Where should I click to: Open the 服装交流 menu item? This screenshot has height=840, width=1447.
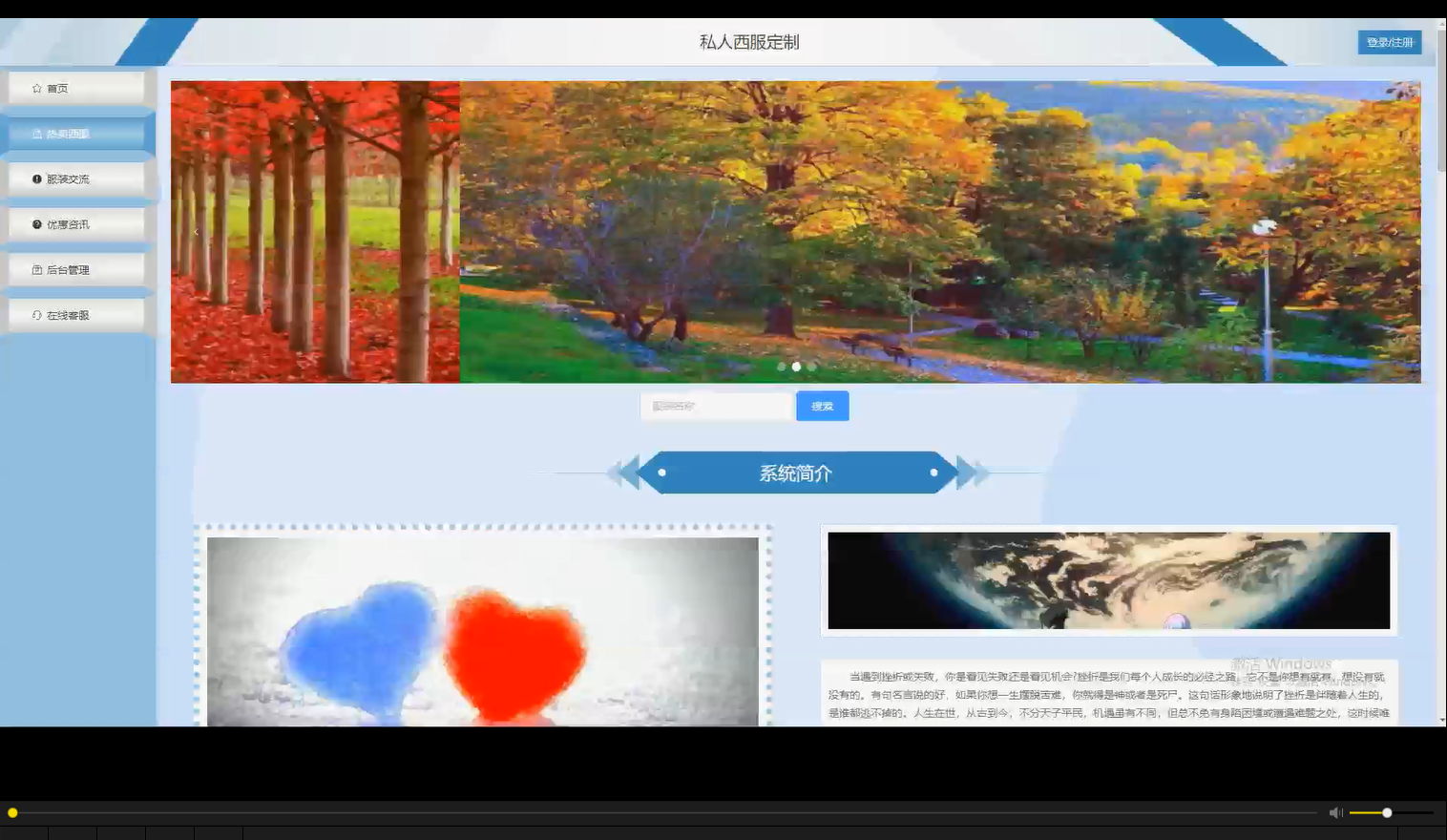click(76, 179)
